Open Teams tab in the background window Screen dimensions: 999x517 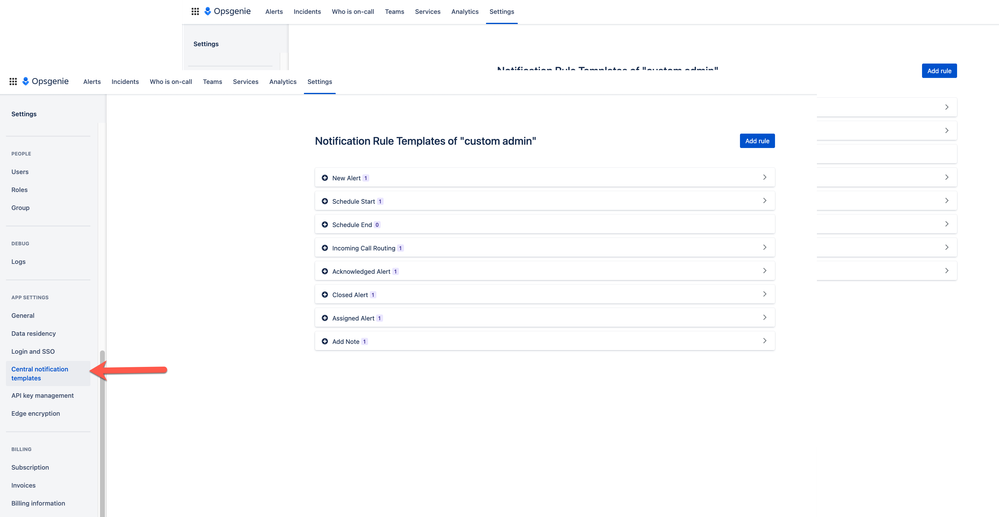[x=394, y=11]
